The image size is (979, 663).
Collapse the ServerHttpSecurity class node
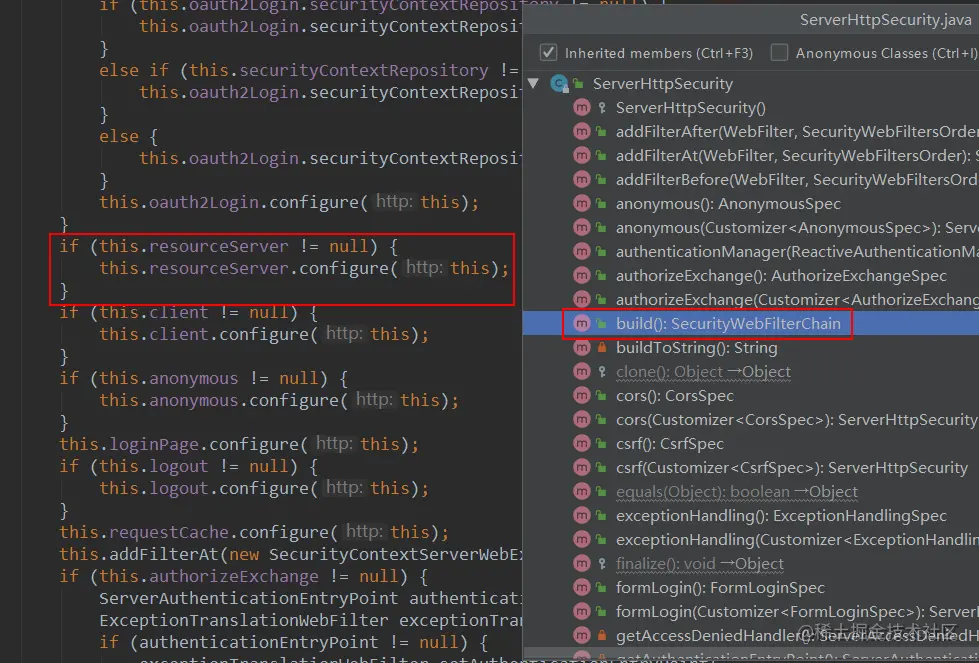[533, 83]
